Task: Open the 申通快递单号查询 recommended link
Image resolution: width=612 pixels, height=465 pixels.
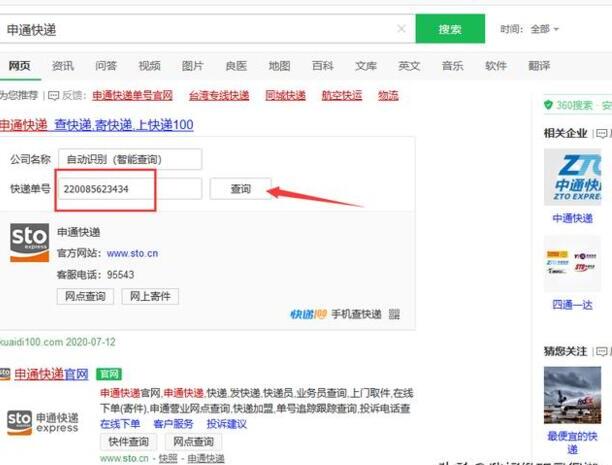Action: 132,96
